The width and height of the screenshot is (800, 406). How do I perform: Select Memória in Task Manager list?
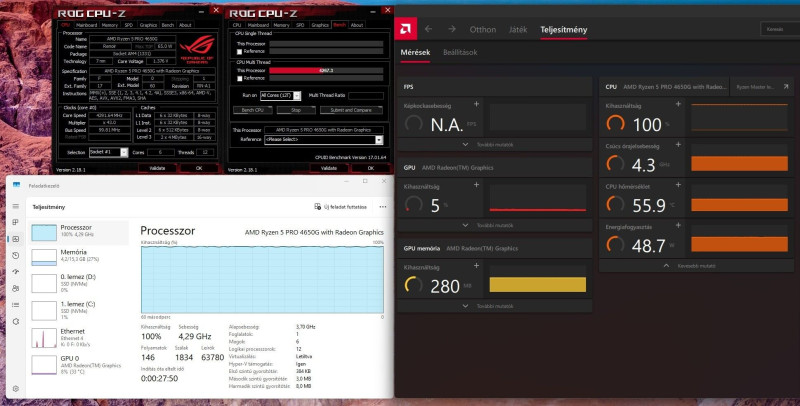[80, 256]
